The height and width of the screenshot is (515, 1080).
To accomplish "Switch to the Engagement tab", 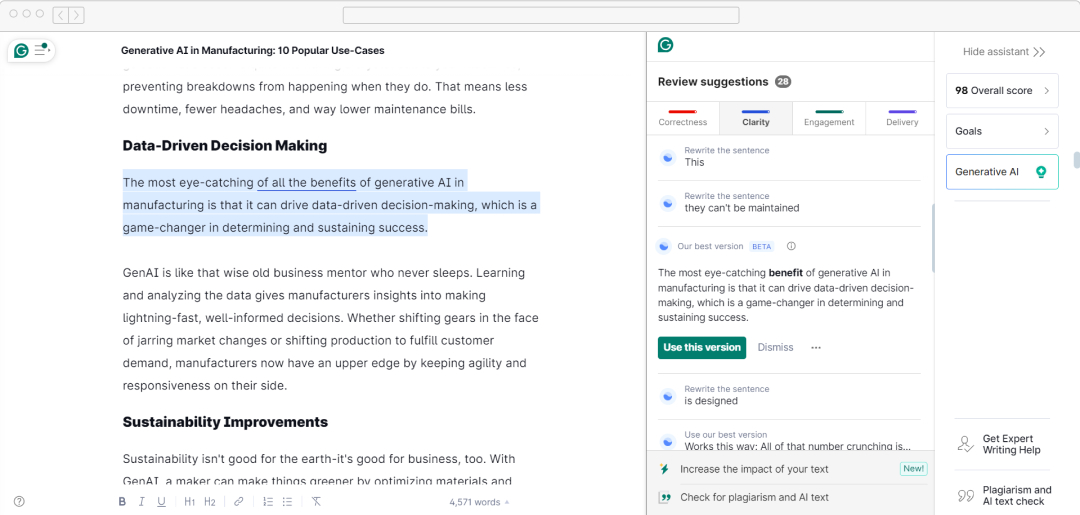I will click(829, 118).
